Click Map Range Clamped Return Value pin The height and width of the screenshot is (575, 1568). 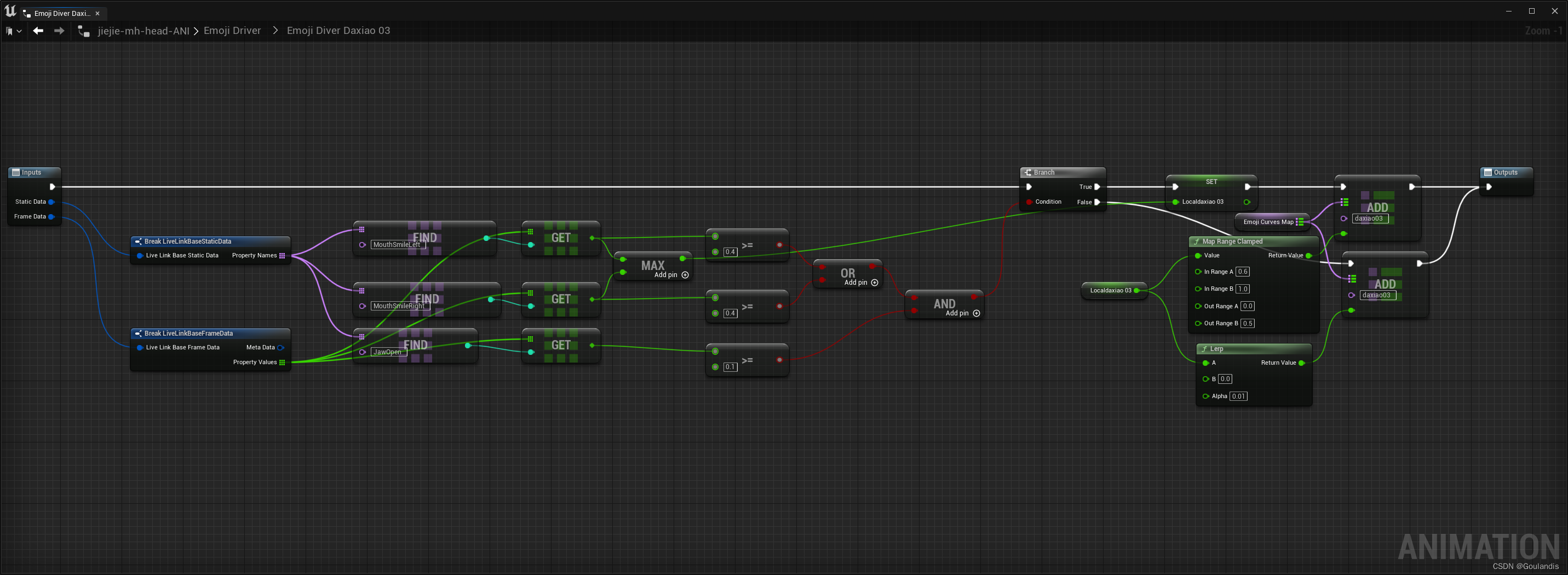tap(1309, 256)
